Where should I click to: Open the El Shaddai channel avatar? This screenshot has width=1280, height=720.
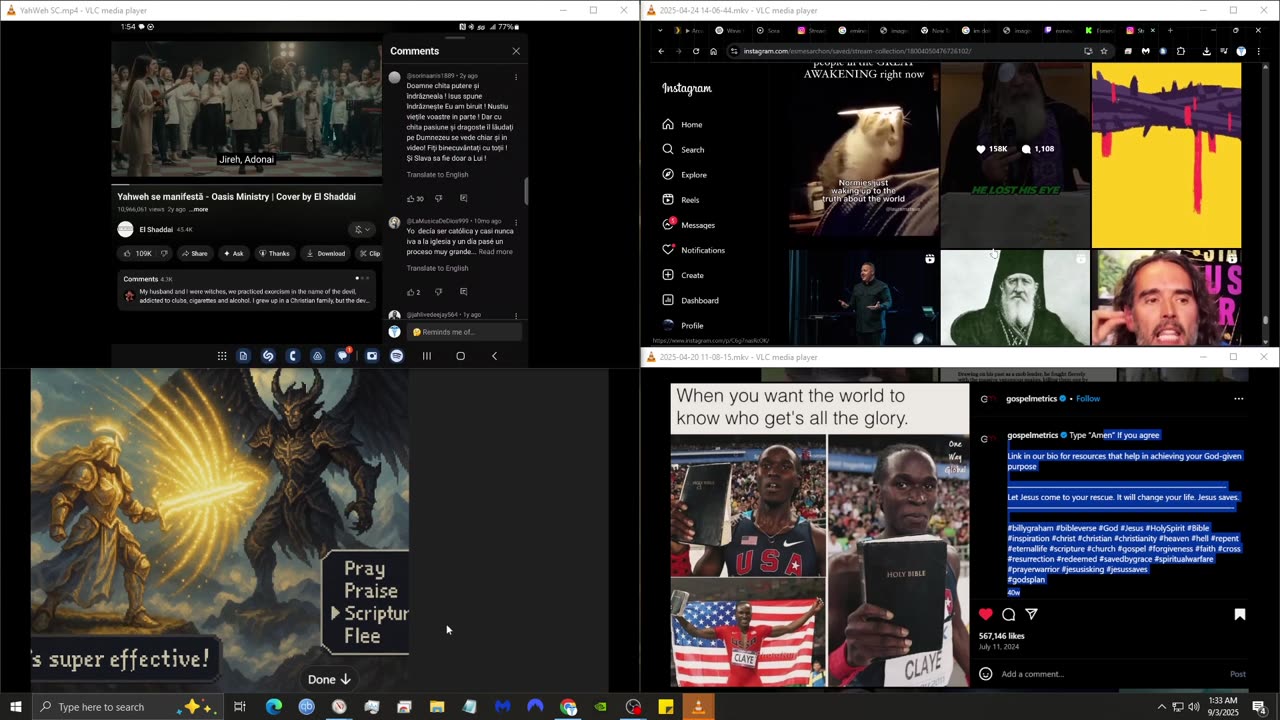(x=125, y=229)
